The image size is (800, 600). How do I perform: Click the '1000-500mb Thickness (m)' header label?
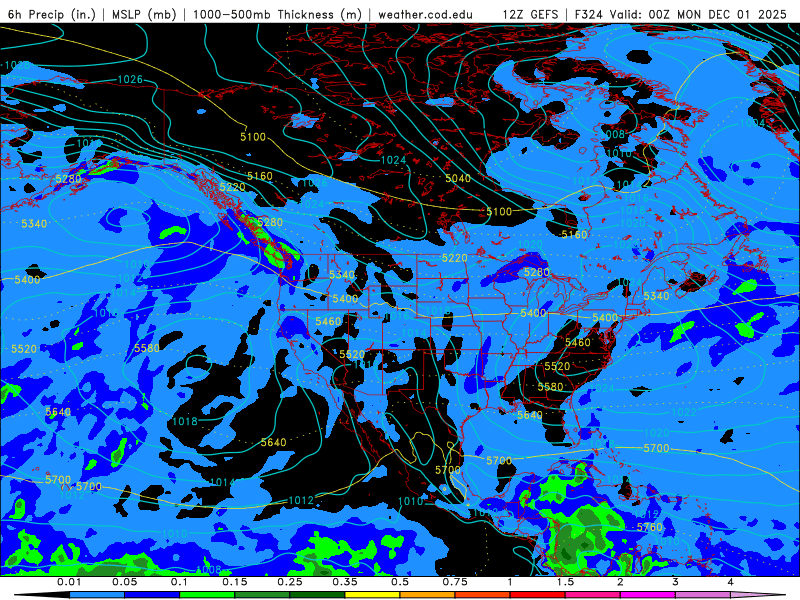point(277,14)
